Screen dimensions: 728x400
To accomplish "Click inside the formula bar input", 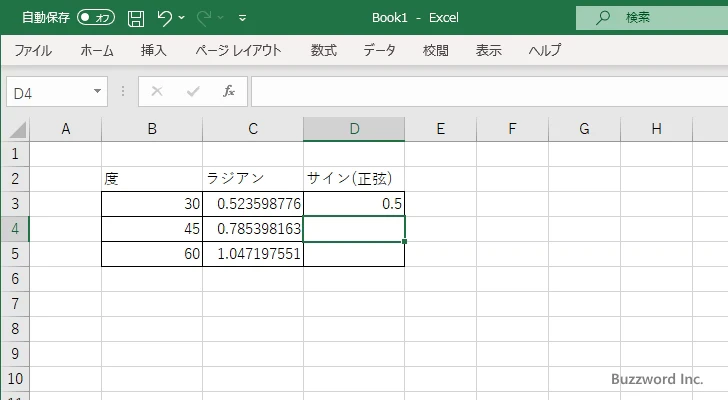I will (480, 91).
